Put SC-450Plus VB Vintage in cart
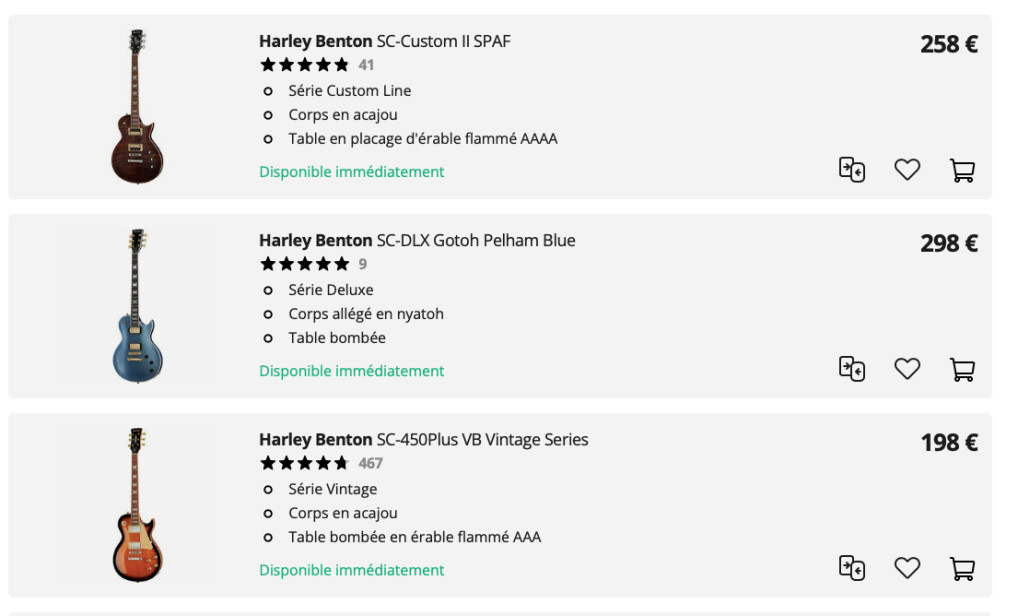The image size is (1018, 616). [x=962, y=568]
